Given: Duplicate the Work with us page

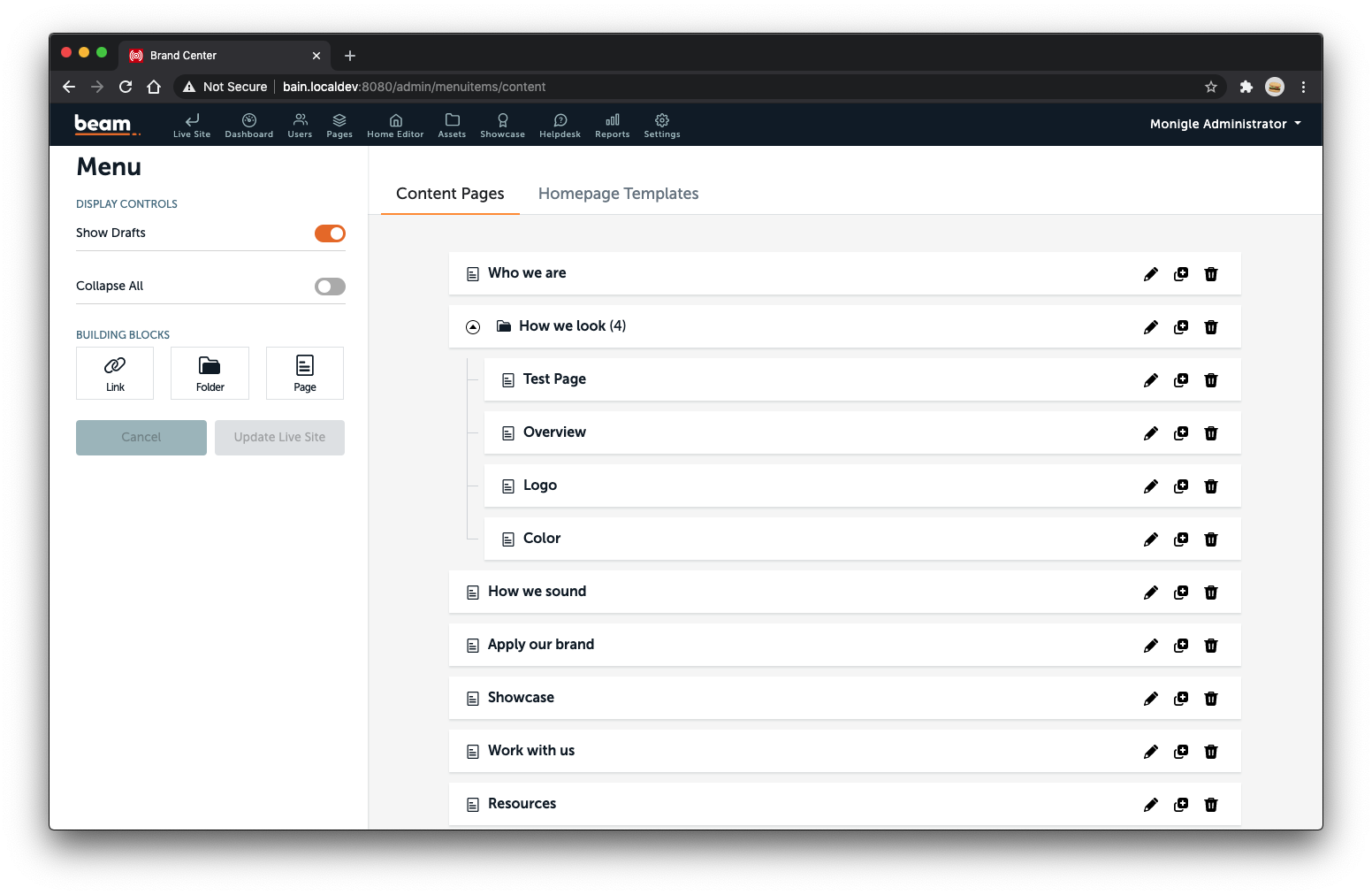Looking at the screenshot, I should (1181, 752).
